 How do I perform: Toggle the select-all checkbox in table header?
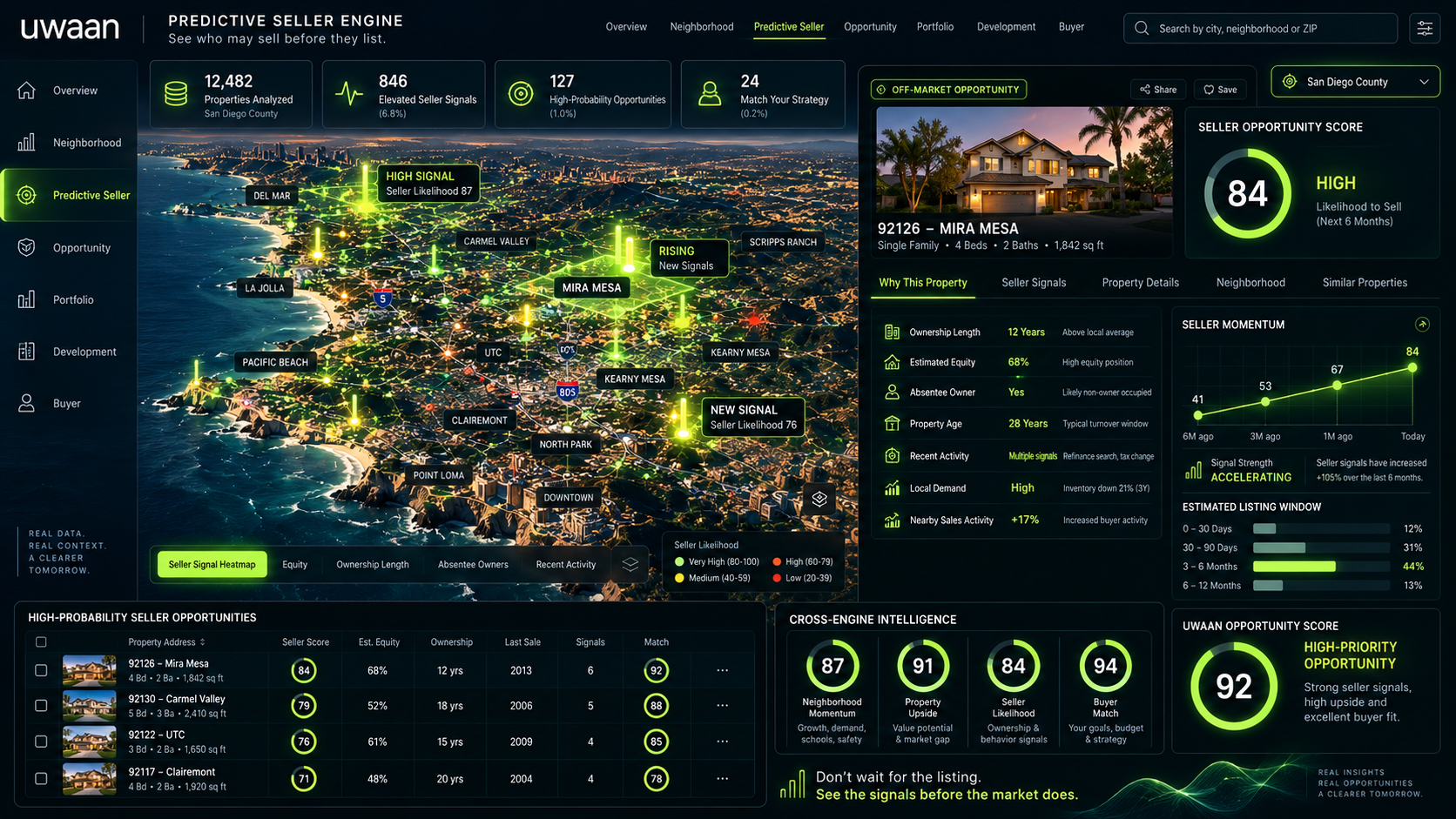[x=41, y=642]
